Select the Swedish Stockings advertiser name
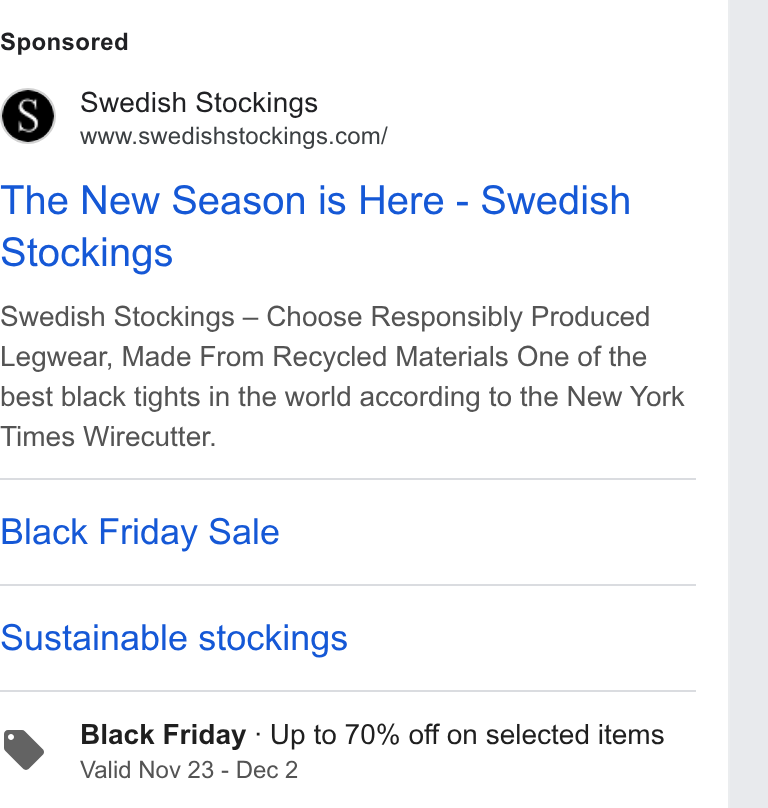 pos(199,103)
